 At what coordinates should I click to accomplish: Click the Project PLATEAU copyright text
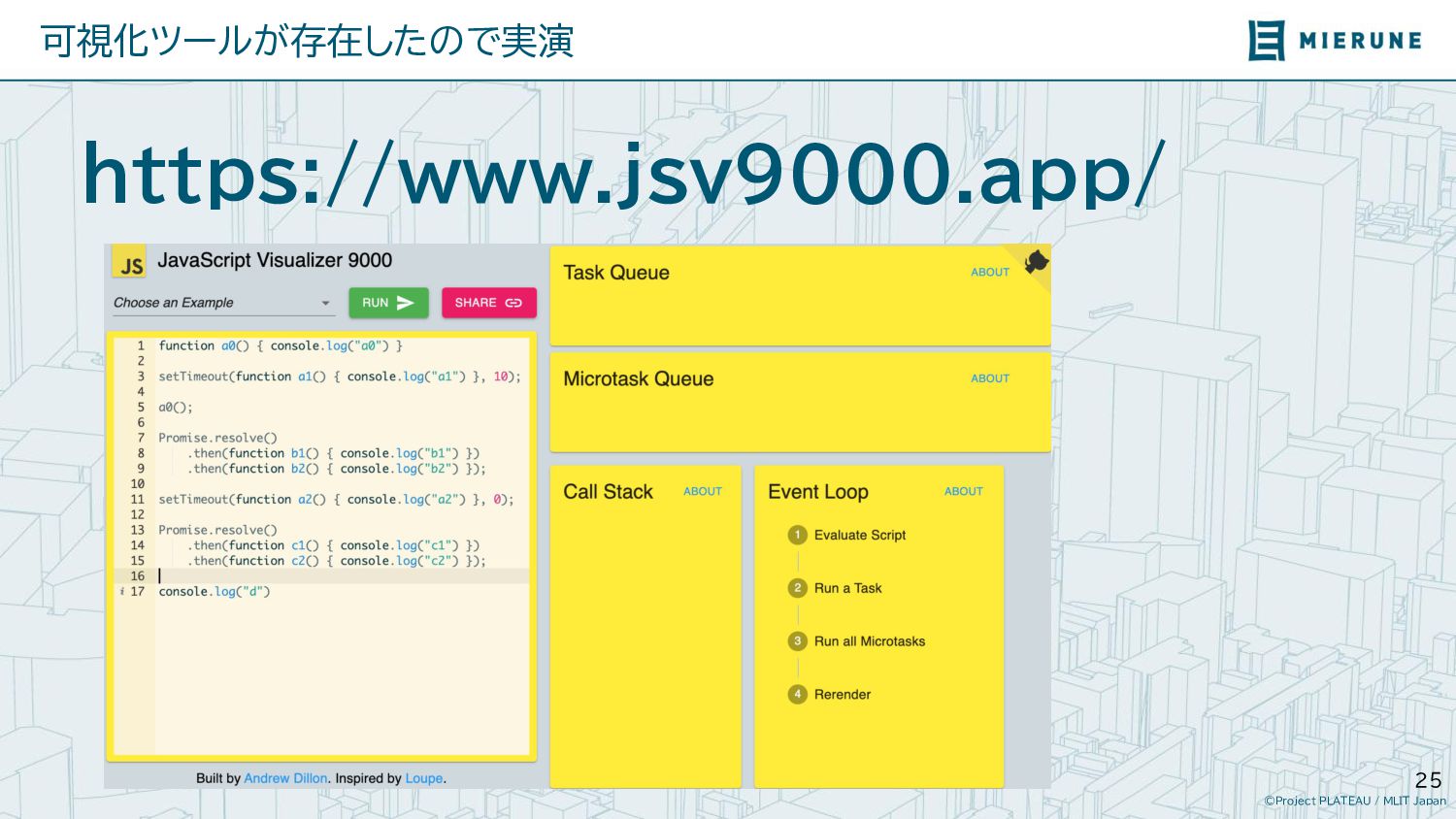1355,801
